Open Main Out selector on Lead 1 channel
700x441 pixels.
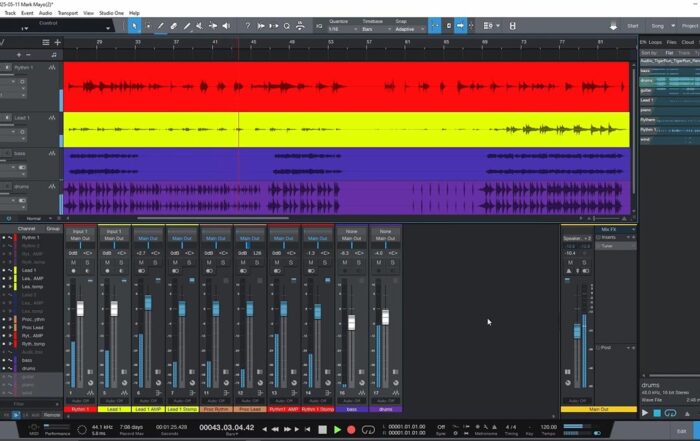(x=114, y=238)
